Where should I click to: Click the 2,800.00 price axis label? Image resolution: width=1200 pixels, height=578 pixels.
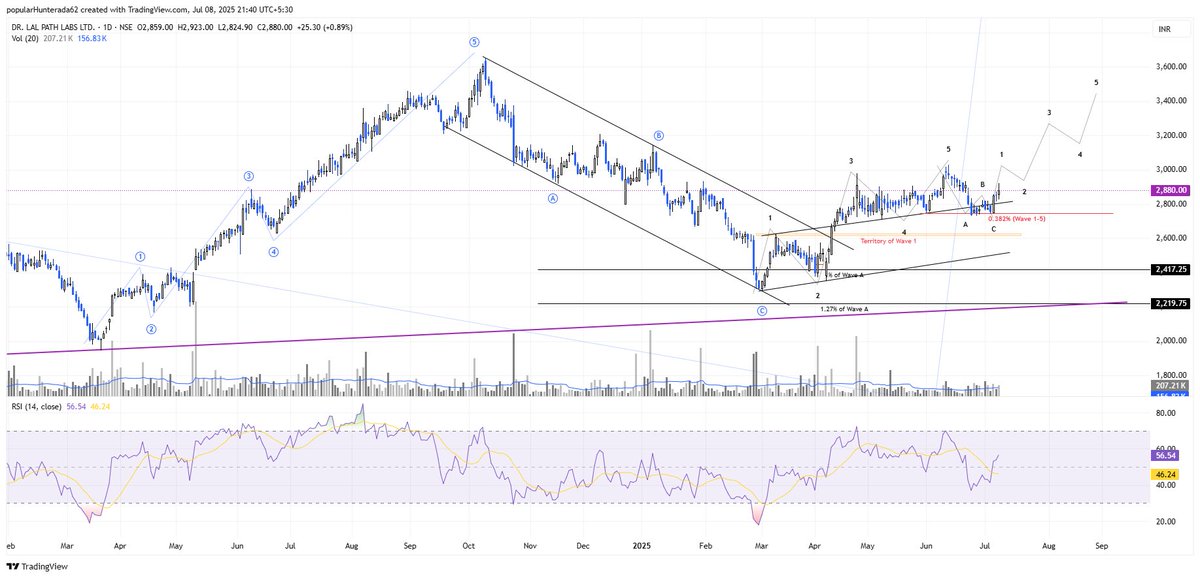tap(1169, 204)
